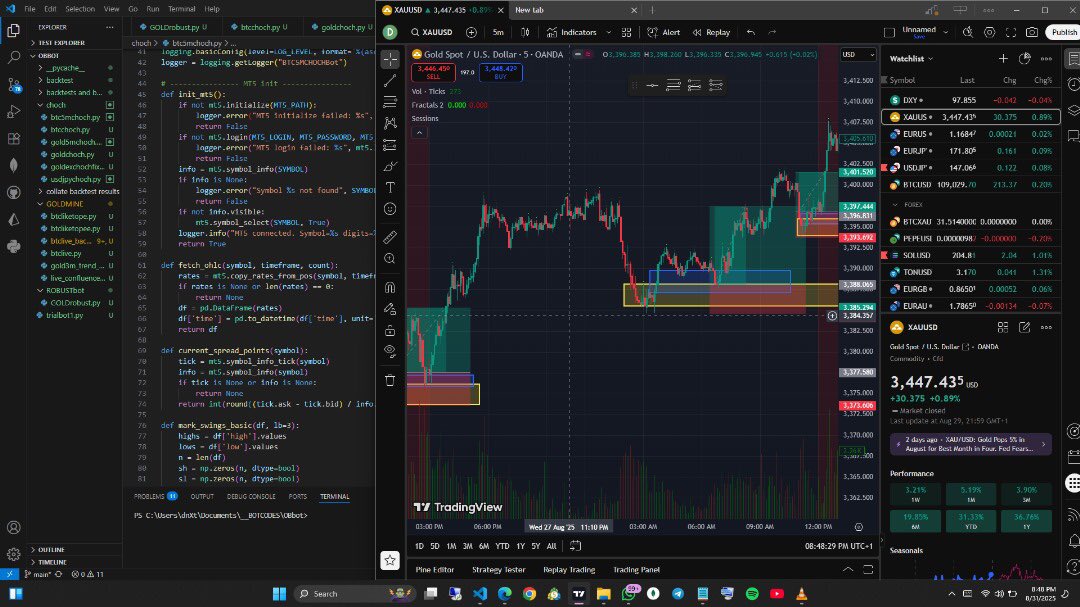1080x607 pixels.
Task: Click the Alert button
Action: pyautogui.click(x=663, y=32)
